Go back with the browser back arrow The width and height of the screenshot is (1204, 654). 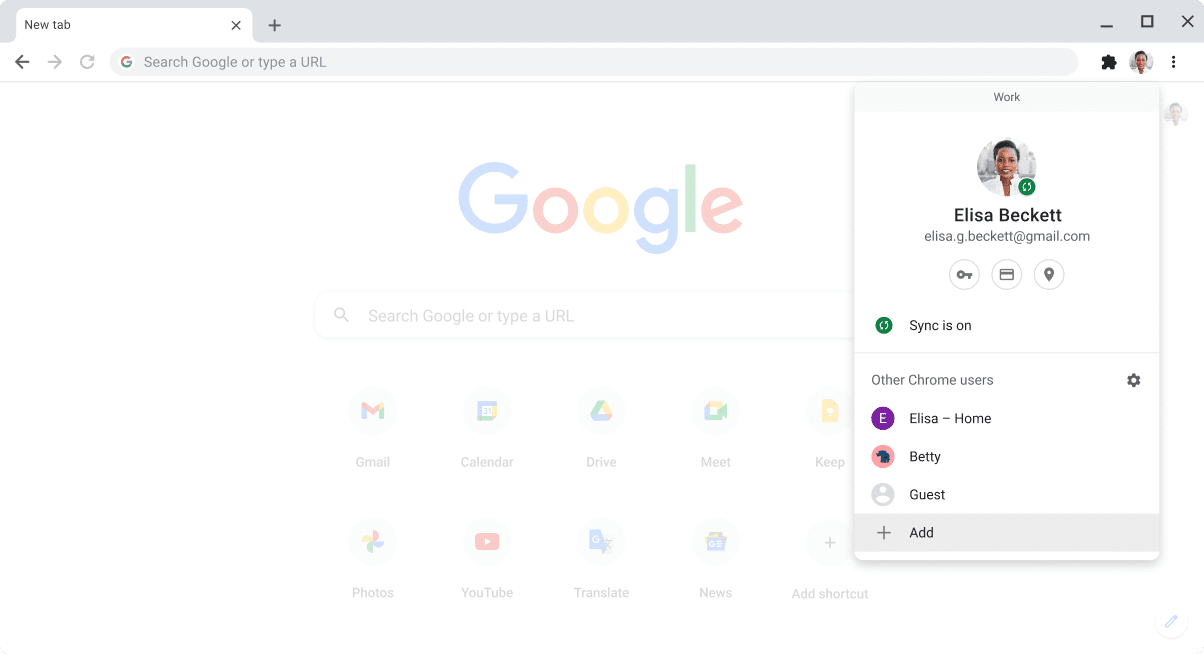tap(22, 62)
